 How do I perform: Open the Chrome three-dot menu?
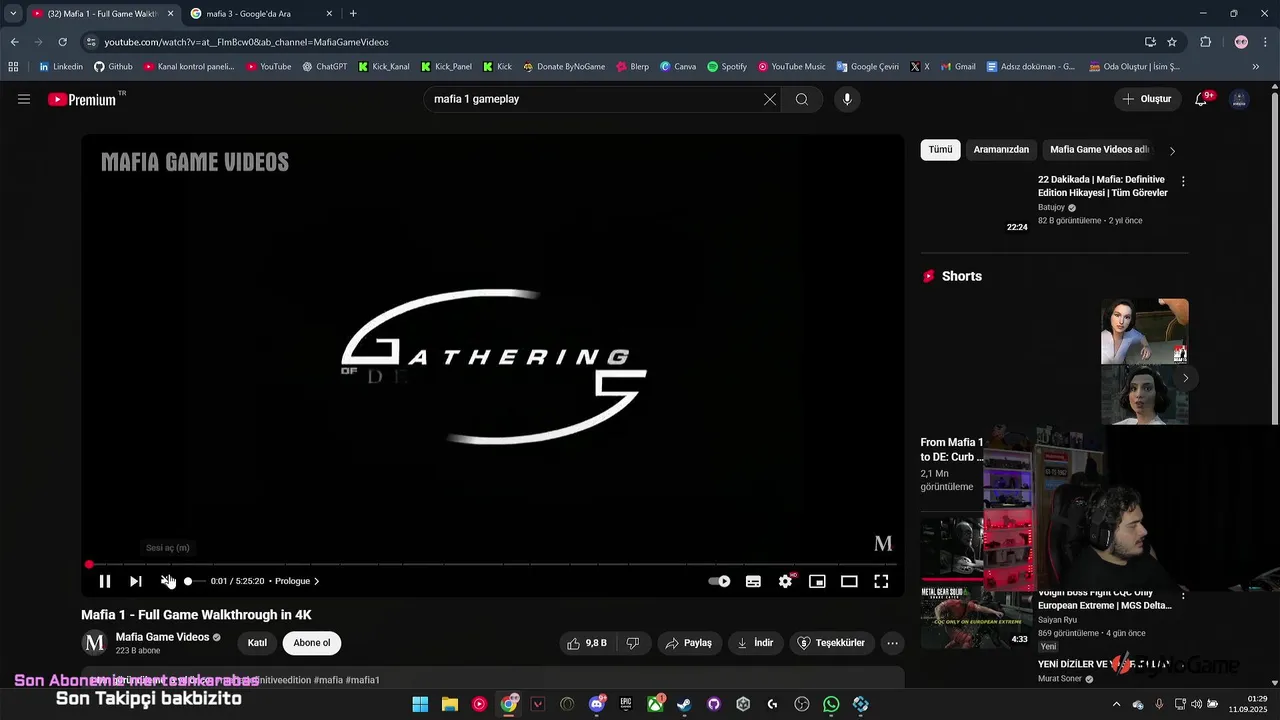point(1265,42)
